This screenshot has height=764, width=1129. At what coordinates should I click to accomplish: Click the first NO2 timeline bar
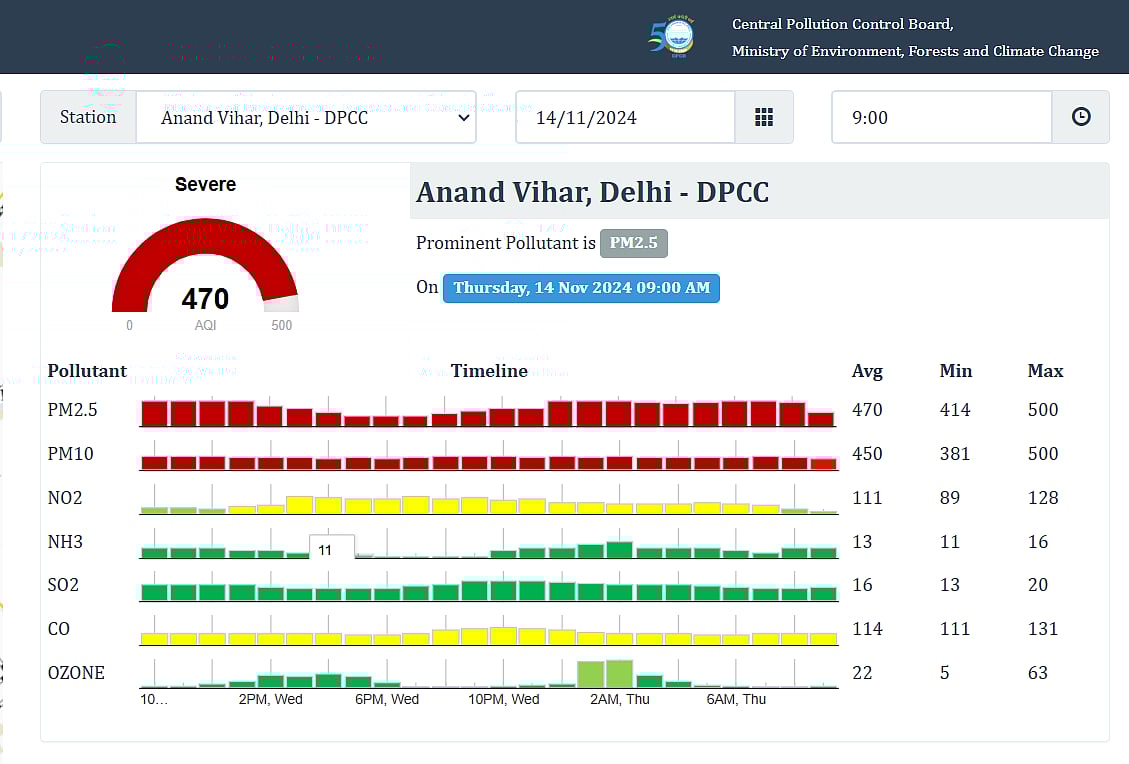click(x=154, y=510)
